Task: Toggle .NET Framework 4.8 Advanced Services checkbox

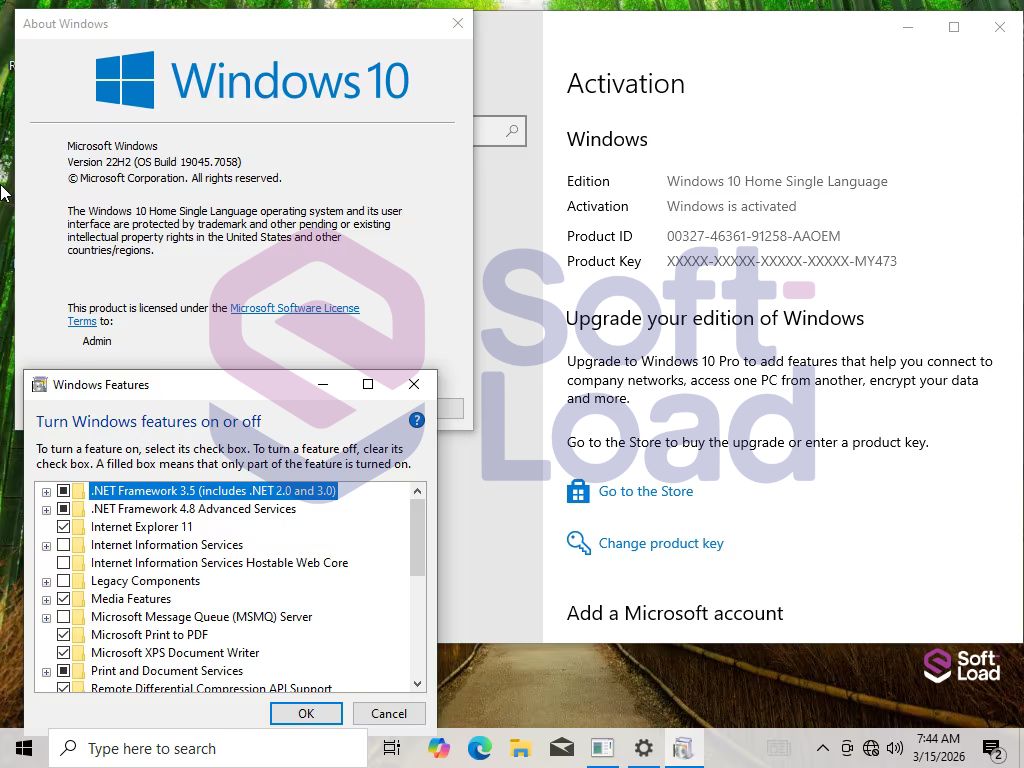Action: 63,508
